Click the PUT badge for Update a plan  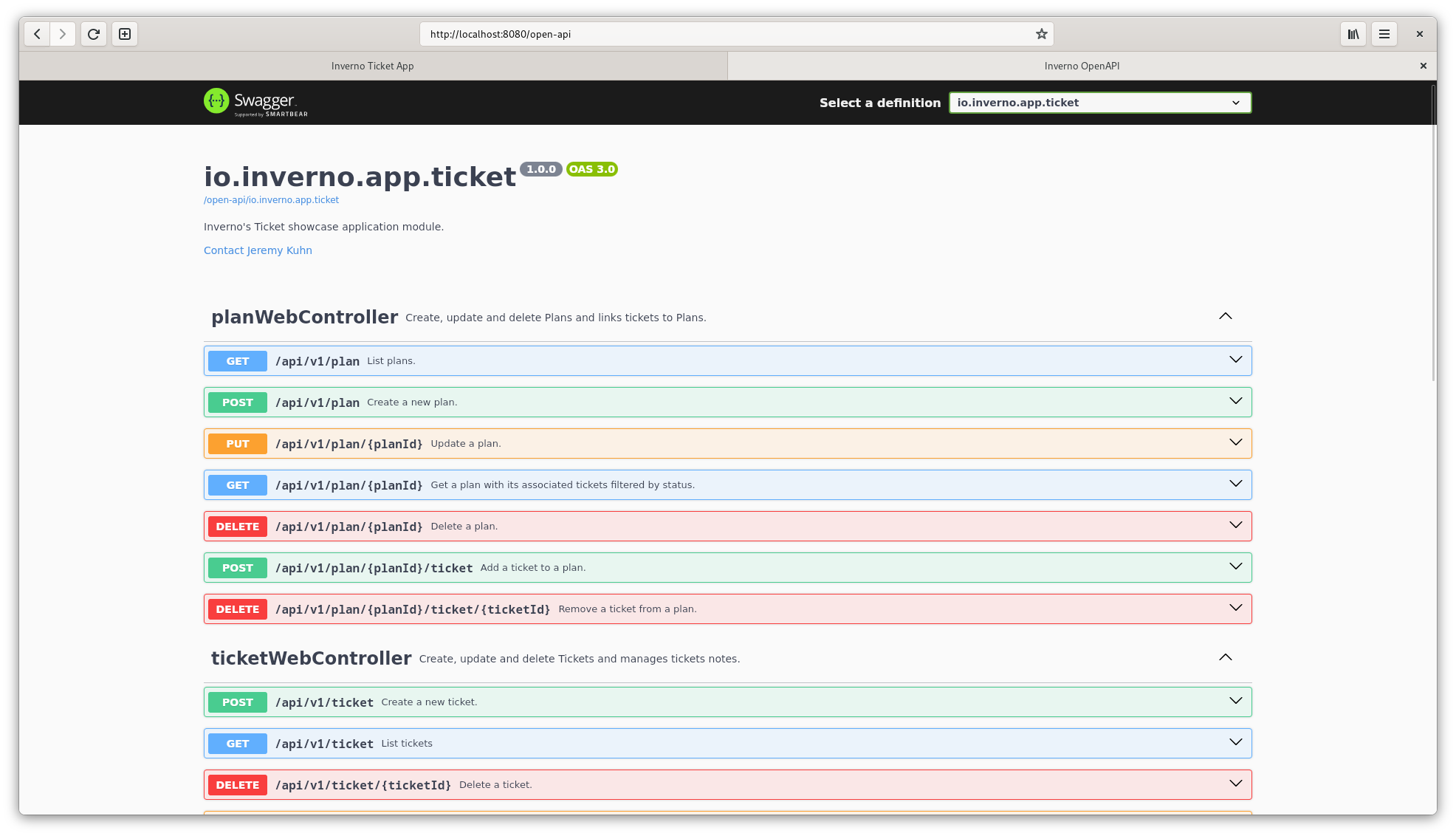click(x=238, y=444)
